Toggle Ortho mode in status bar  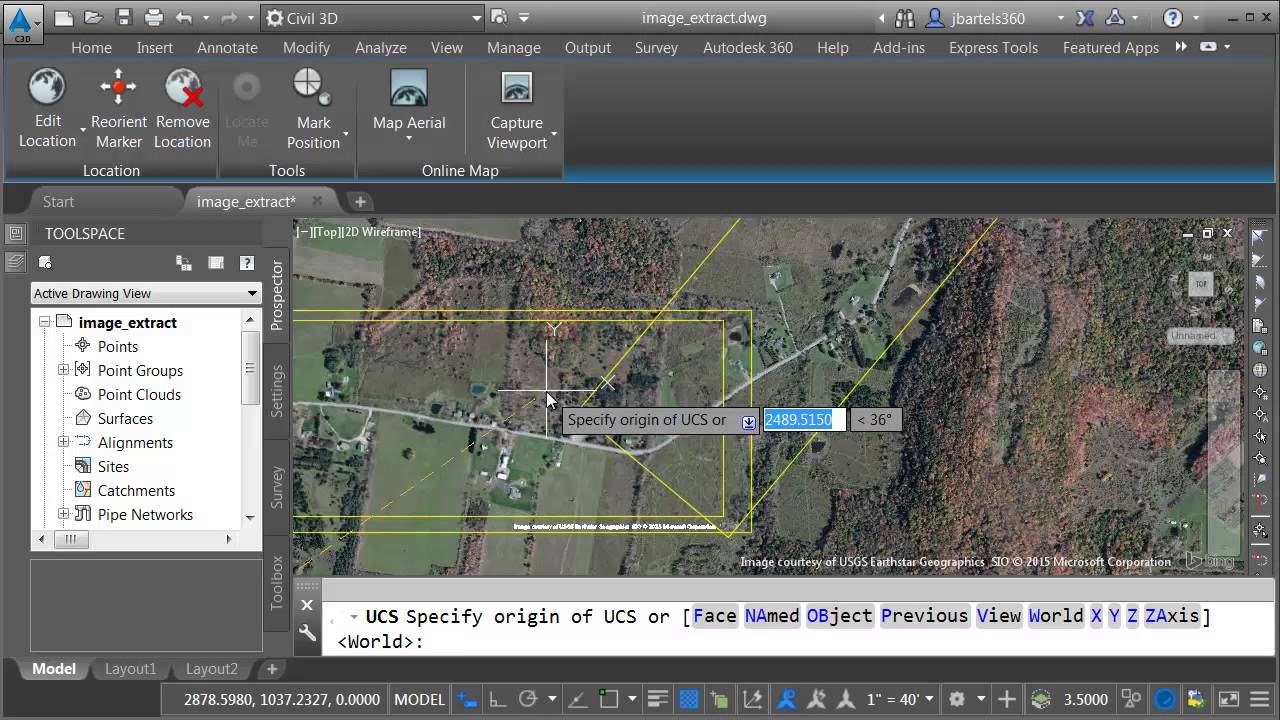pos(498,699)
